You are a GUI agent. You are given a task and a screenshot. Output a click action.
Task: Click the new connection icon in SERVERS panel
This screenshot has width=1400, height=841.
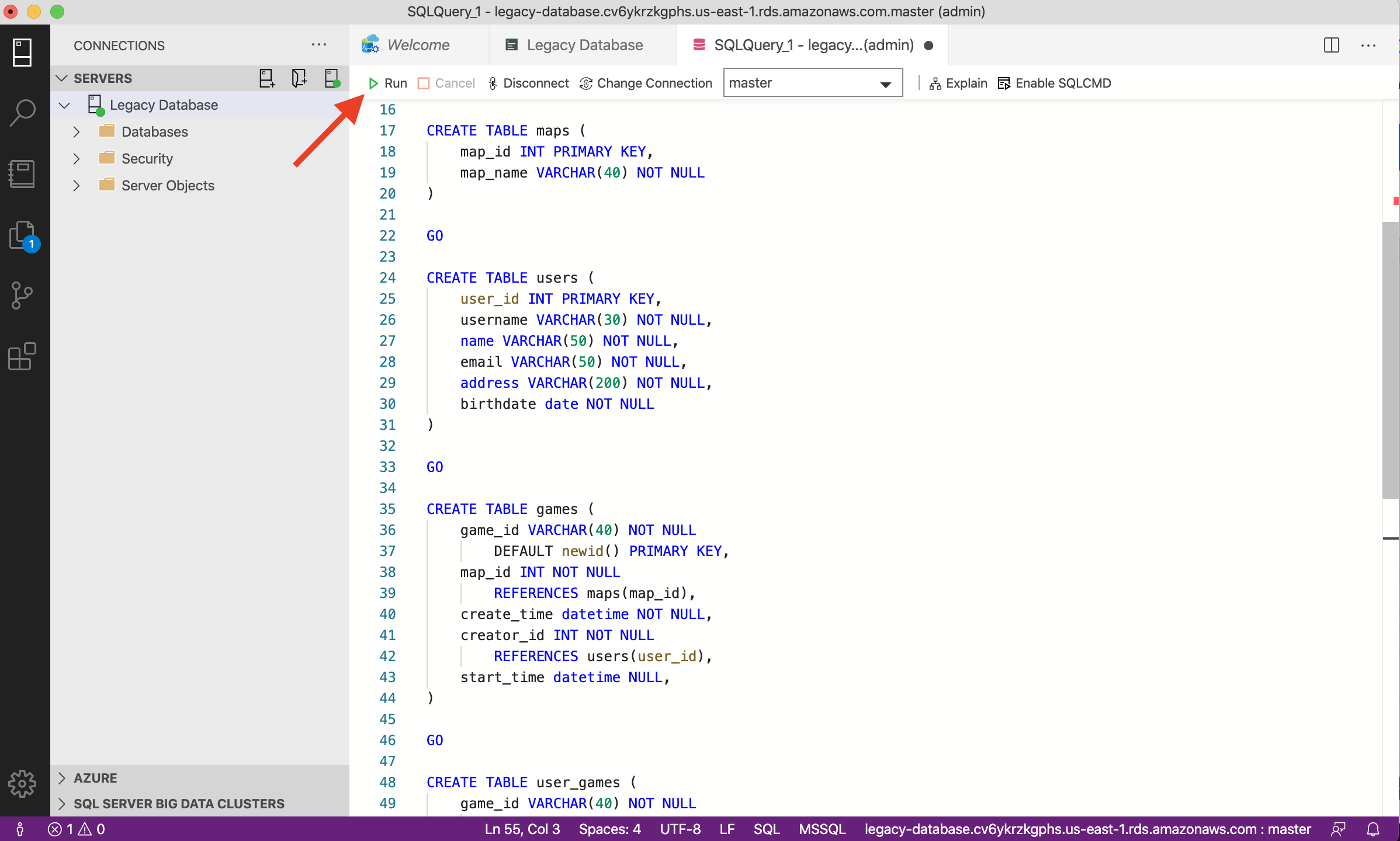(266, 78)
